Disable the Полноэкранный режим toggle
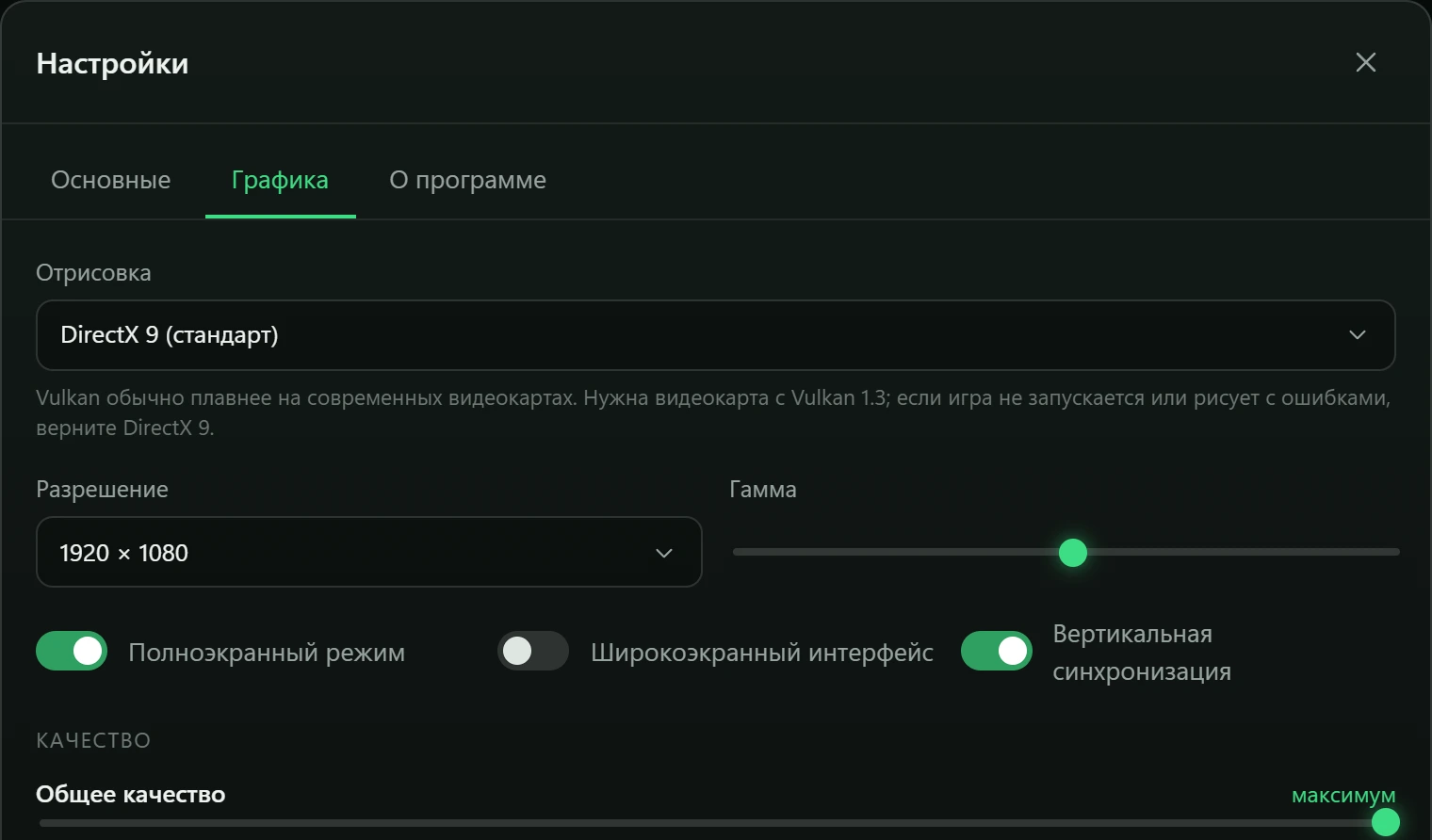 point(72,651)
